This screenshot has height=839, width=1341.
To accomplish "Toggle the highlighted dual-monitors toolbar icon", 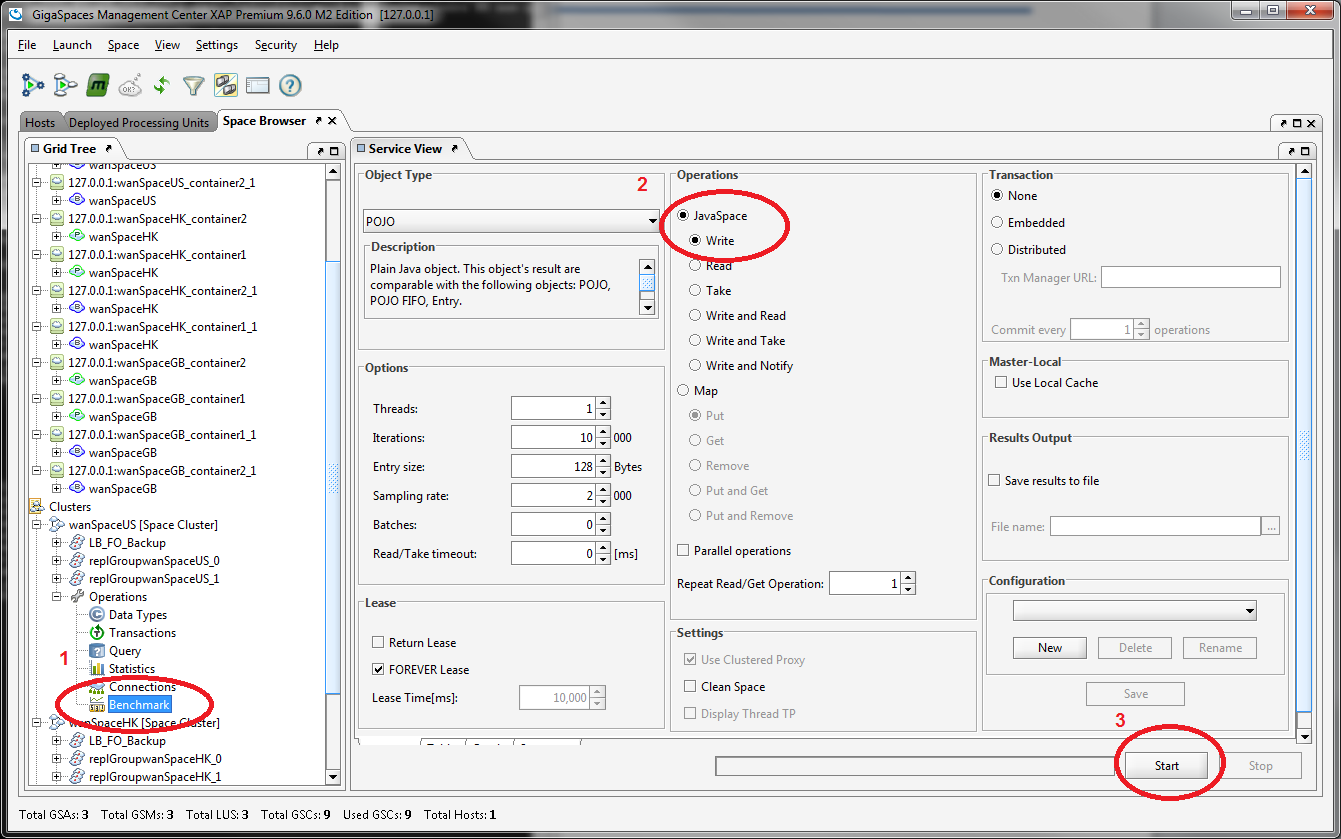I will point(225,86).
